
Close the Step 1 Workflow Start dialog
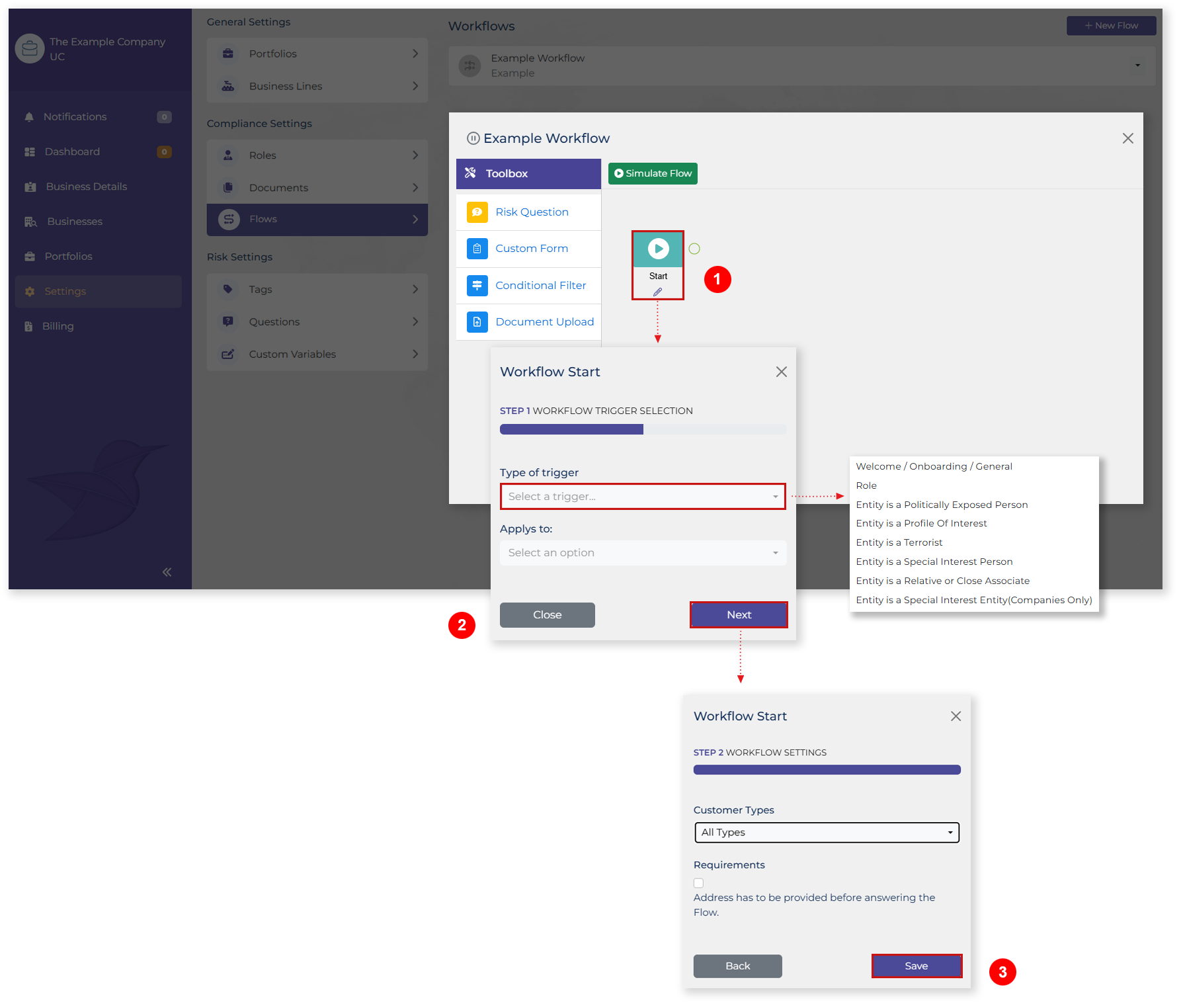(x=781, y=372)
